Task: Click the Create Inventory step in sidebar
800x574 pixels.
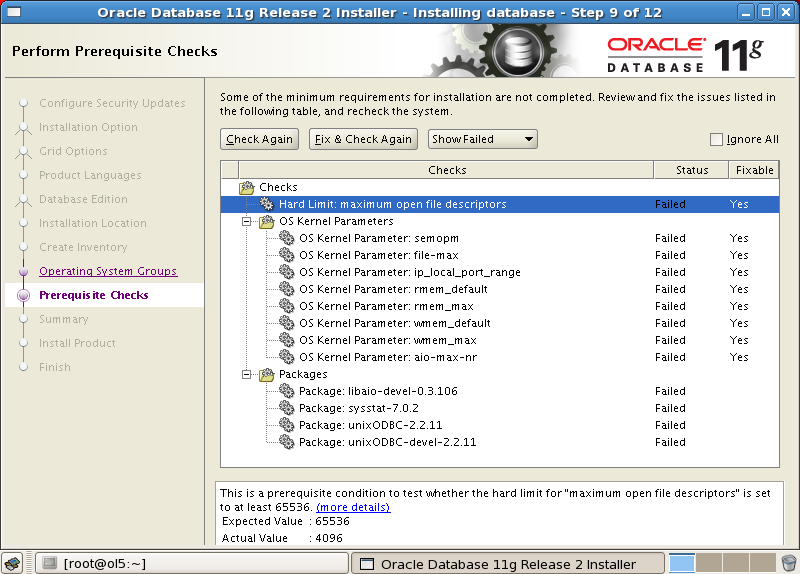Action: 83,247
